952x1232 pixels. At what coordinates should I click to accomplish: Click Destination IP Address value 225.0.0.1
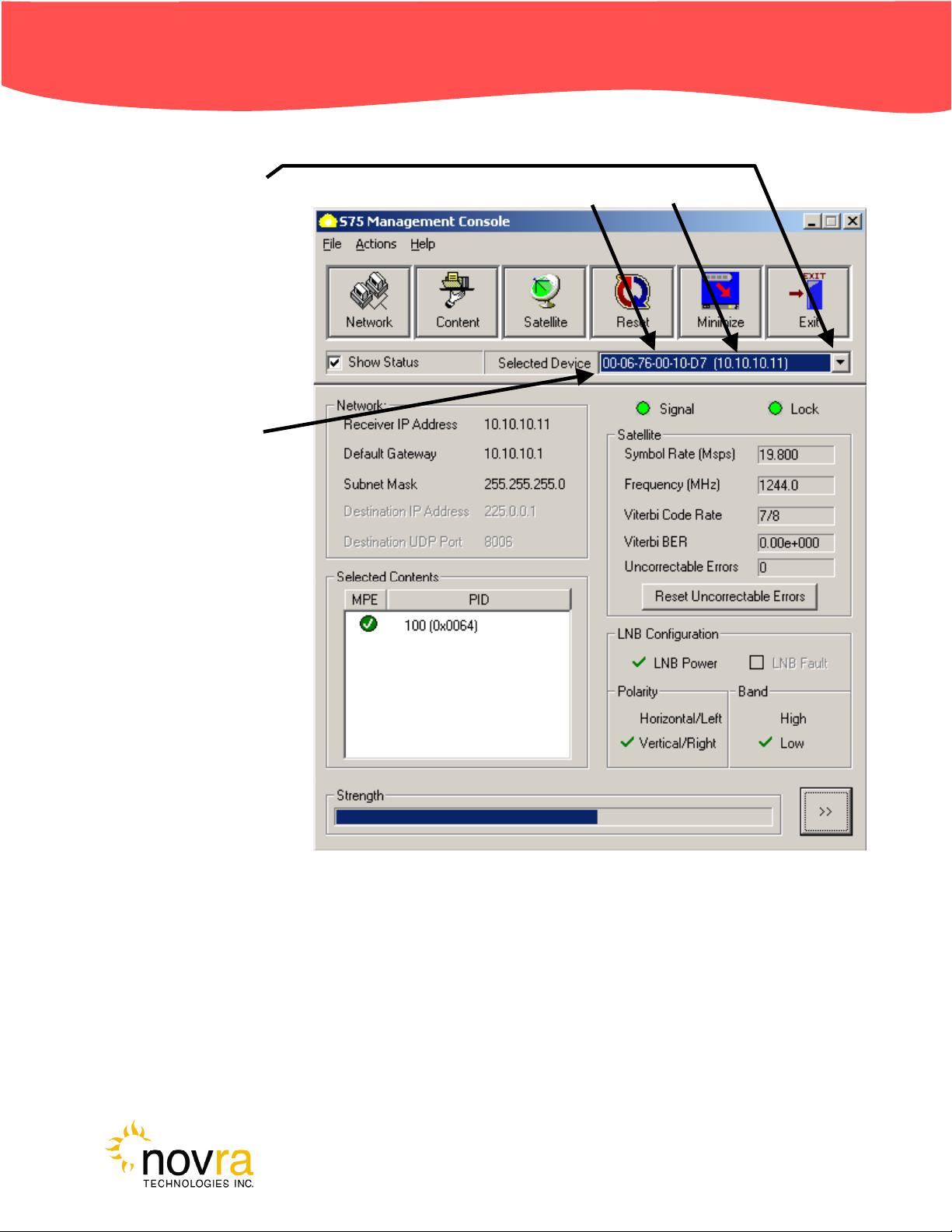click(510, 511)
